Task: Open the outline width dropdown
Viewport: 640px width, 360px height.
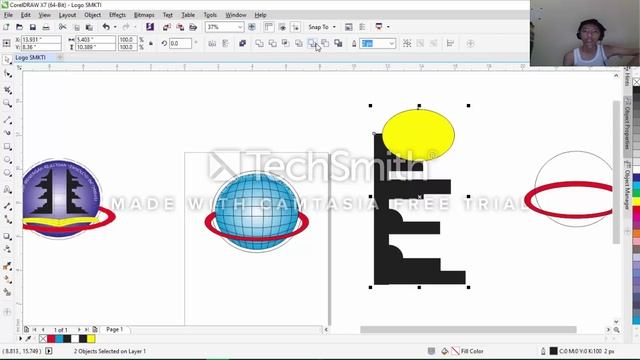Action: point(391,43)
